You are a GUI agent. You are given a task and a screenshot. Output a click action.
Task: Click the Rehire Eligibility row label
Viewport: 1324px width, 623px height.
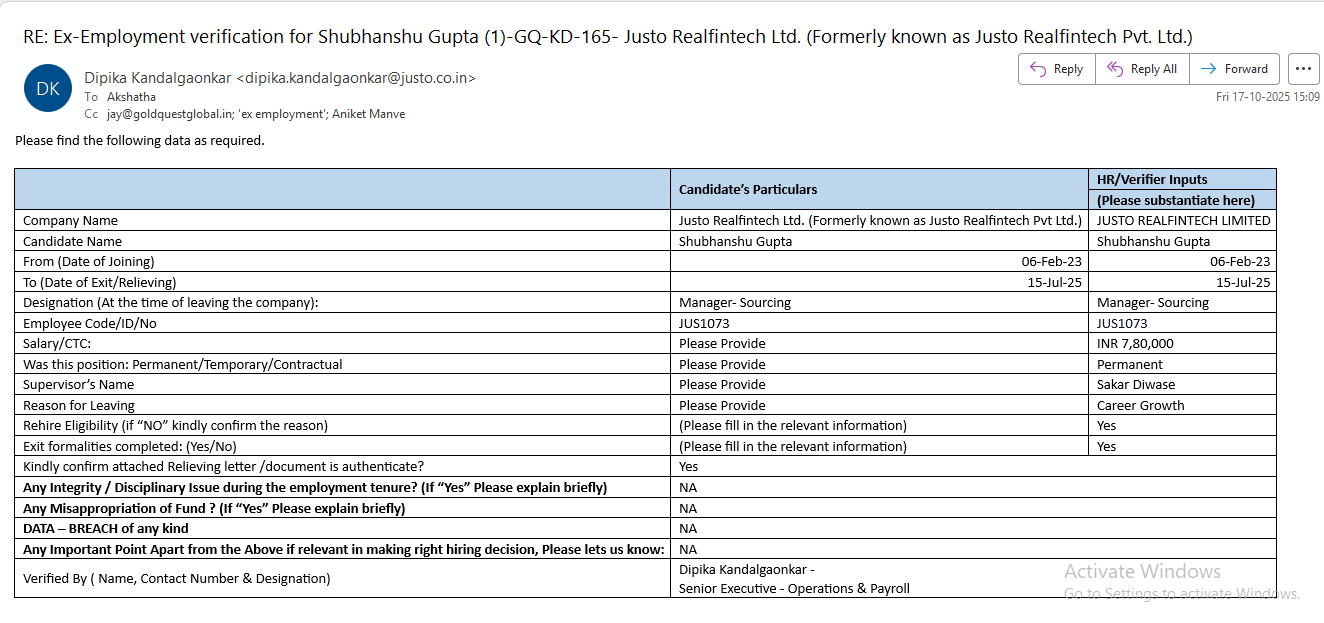175,425
